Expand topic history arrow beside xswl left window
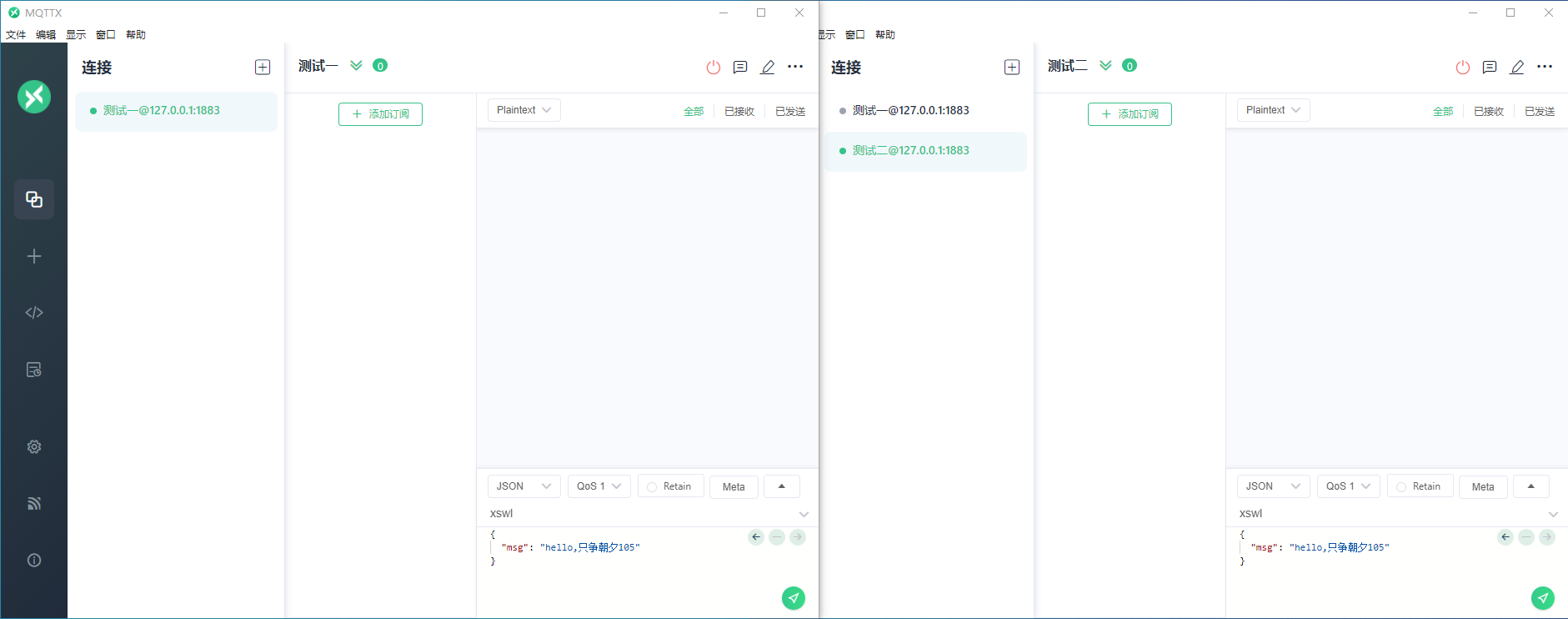This screenshot has width=1568, height=619. pyautogui.click(x=804, y=514)
